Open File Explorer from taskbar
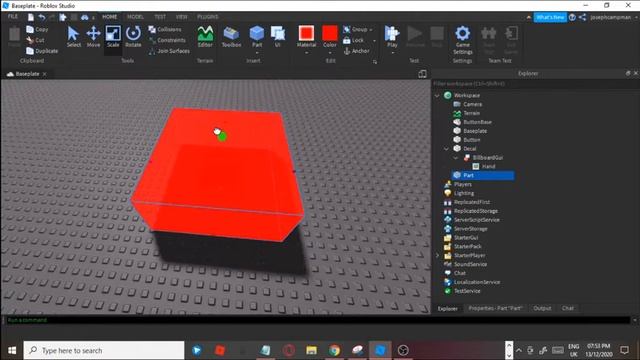This screenshot has width=640, height=360. coord(311,350)
